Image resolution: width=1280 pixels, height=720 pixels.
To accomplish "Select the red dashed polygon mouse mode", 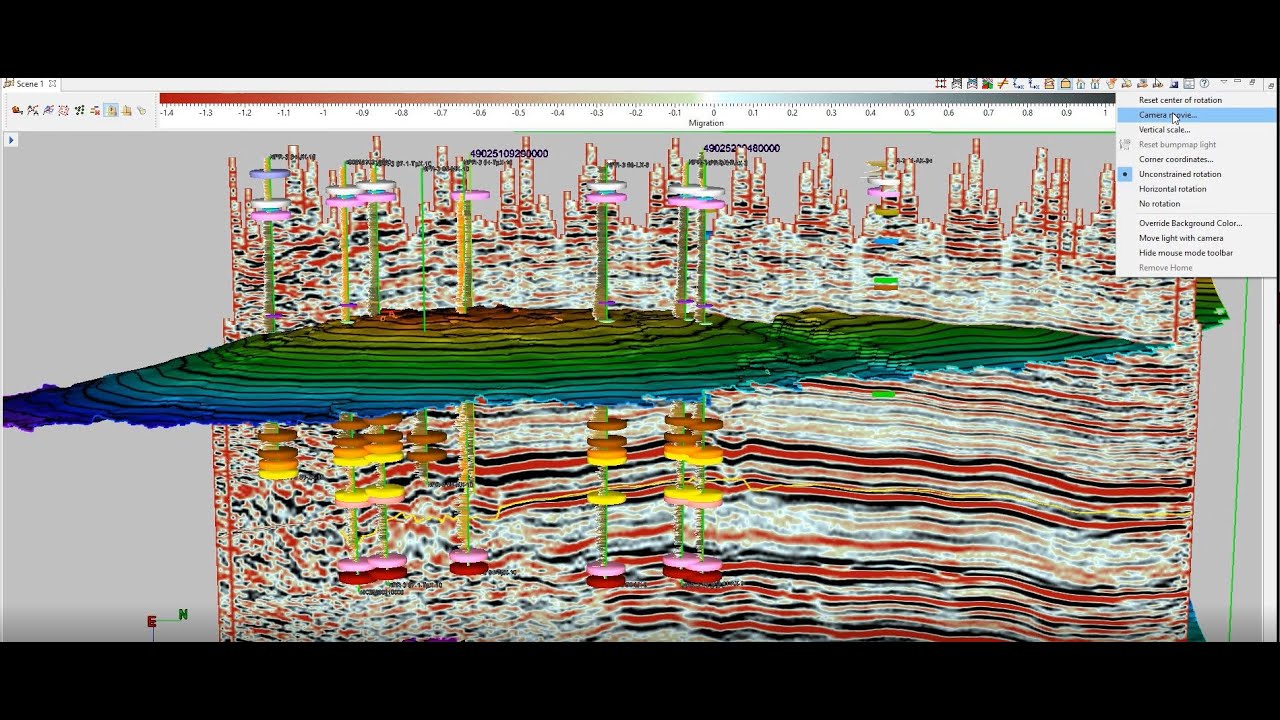I will [63, 110].
